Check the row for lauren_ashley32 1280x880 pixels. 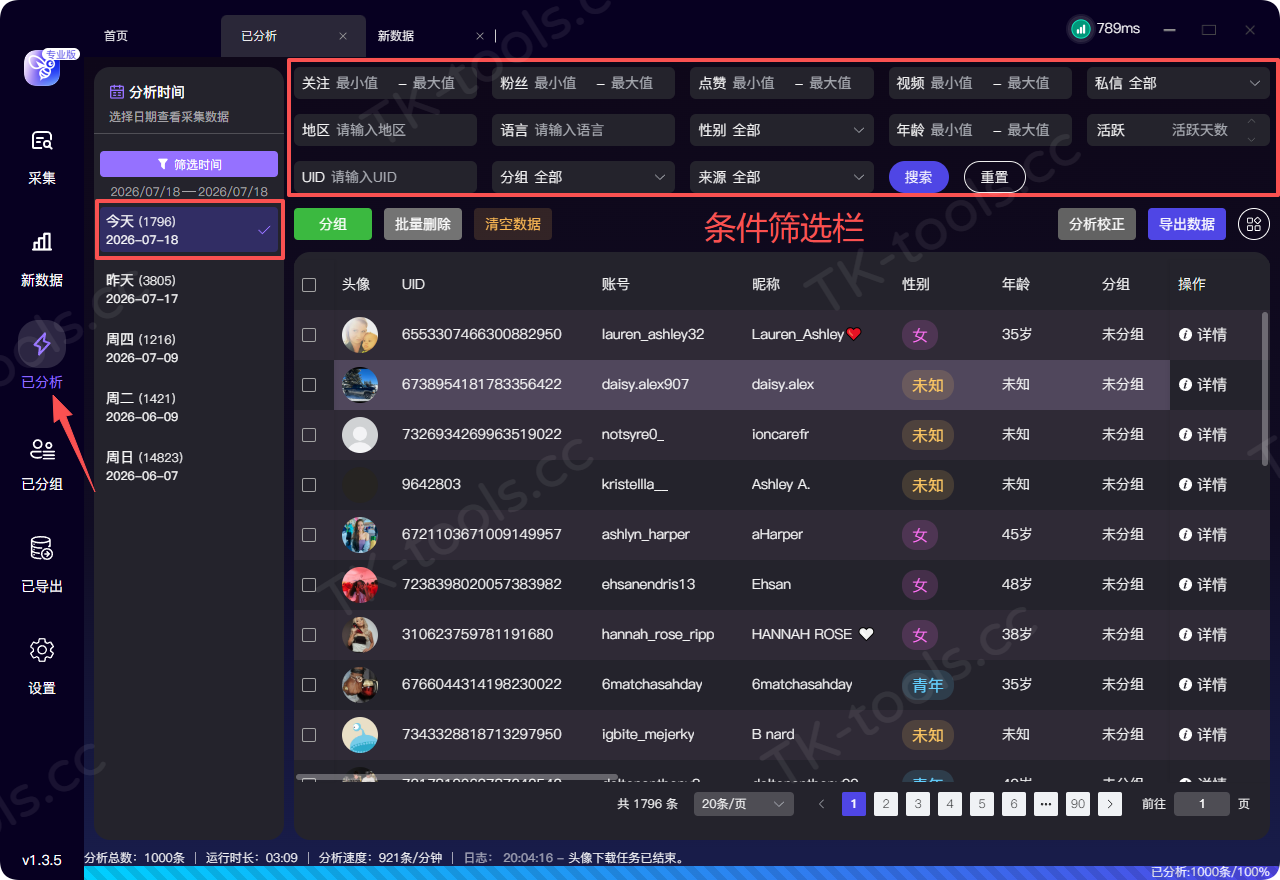[309, 335]
